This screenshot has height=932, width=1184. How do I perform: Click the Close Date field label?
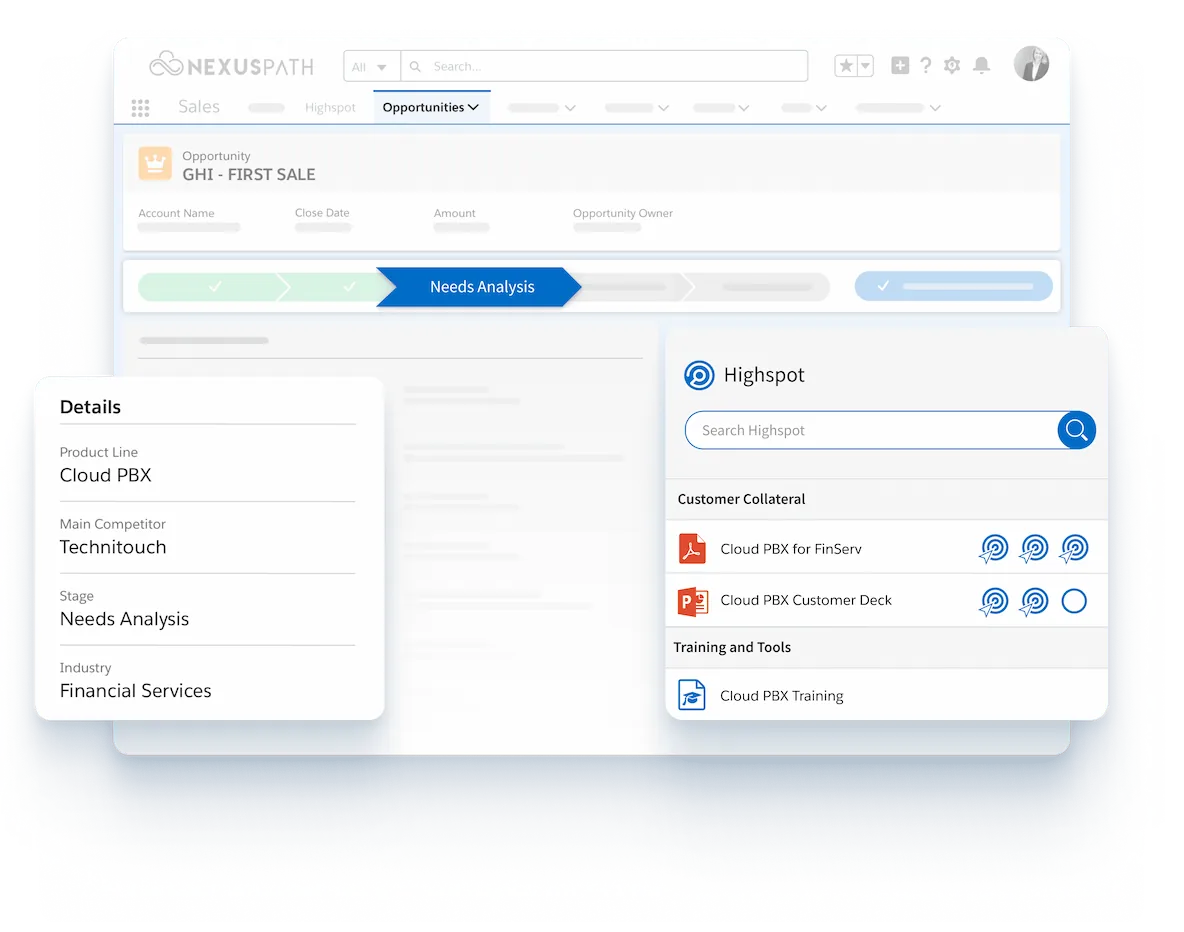tap(322, 213)
